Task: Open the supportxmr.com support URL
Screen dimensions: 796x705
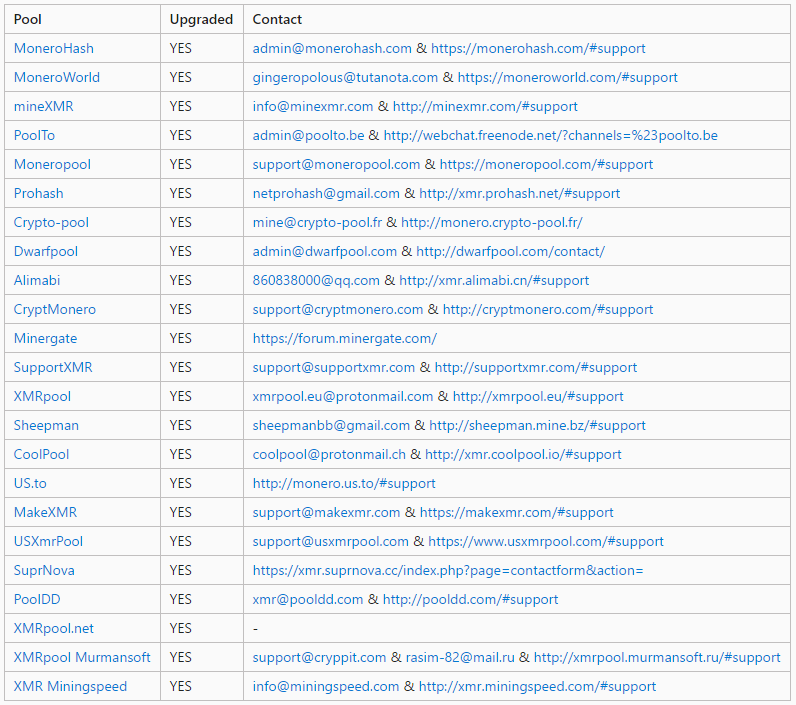Action: pos(535,367)
